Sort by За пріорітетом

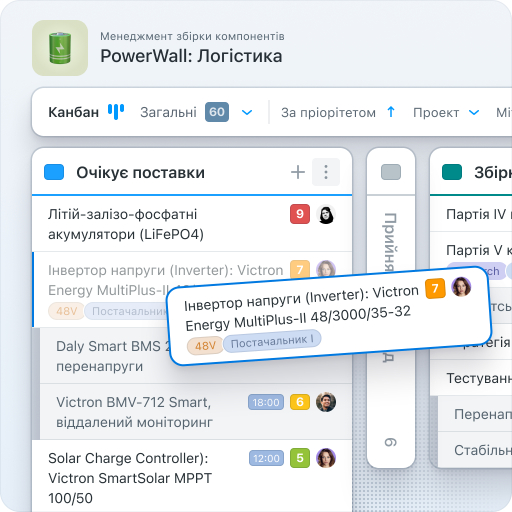pos(328,113)
